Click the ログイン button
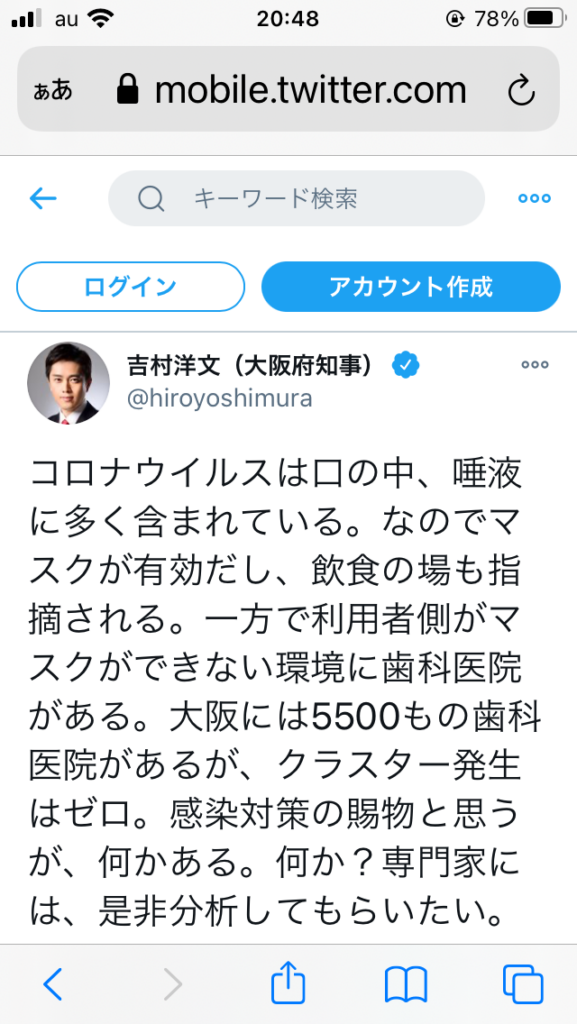 click(131, 287)
